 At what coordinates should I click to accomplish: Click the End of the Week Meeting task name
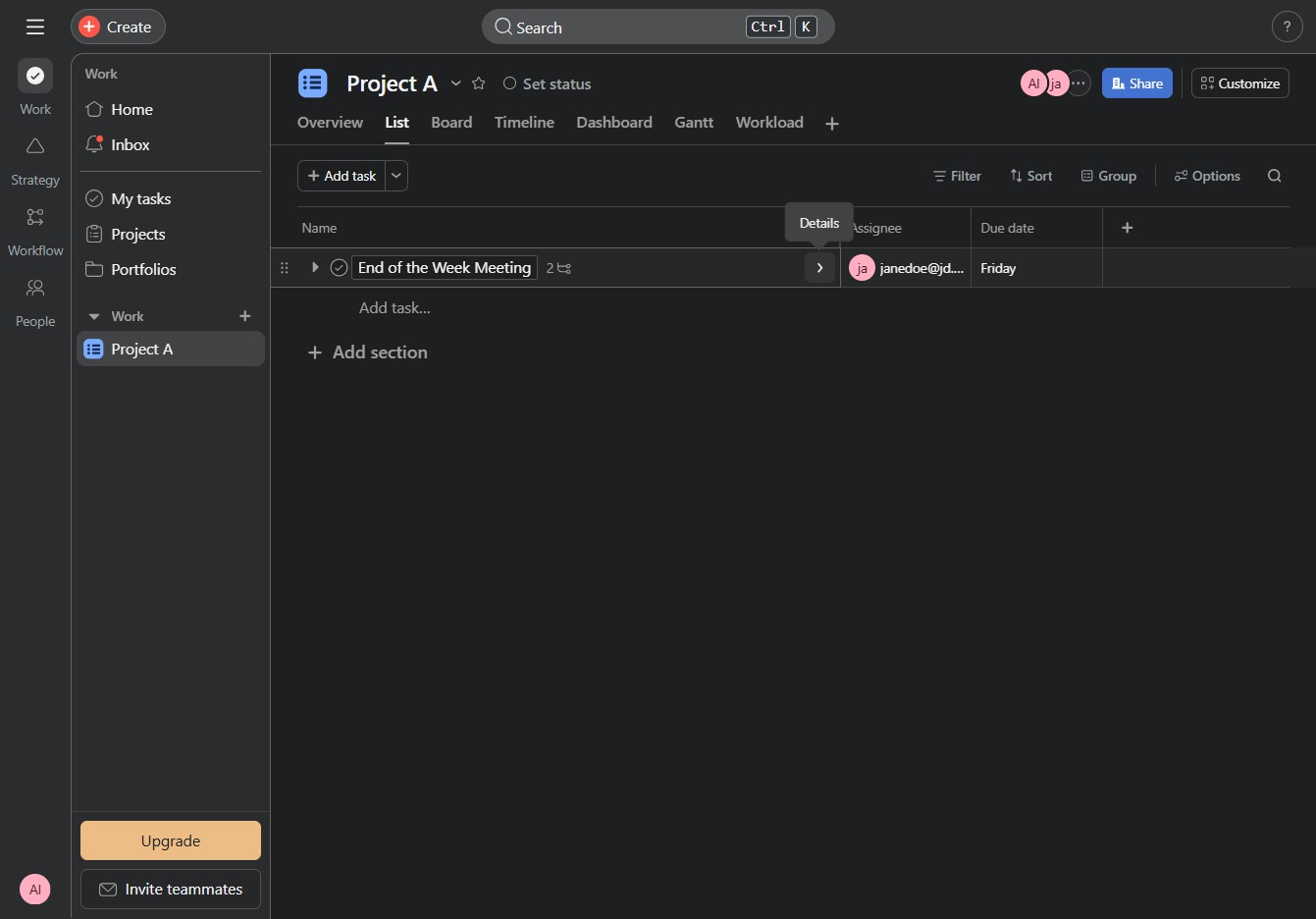click(x=445, y=267)
